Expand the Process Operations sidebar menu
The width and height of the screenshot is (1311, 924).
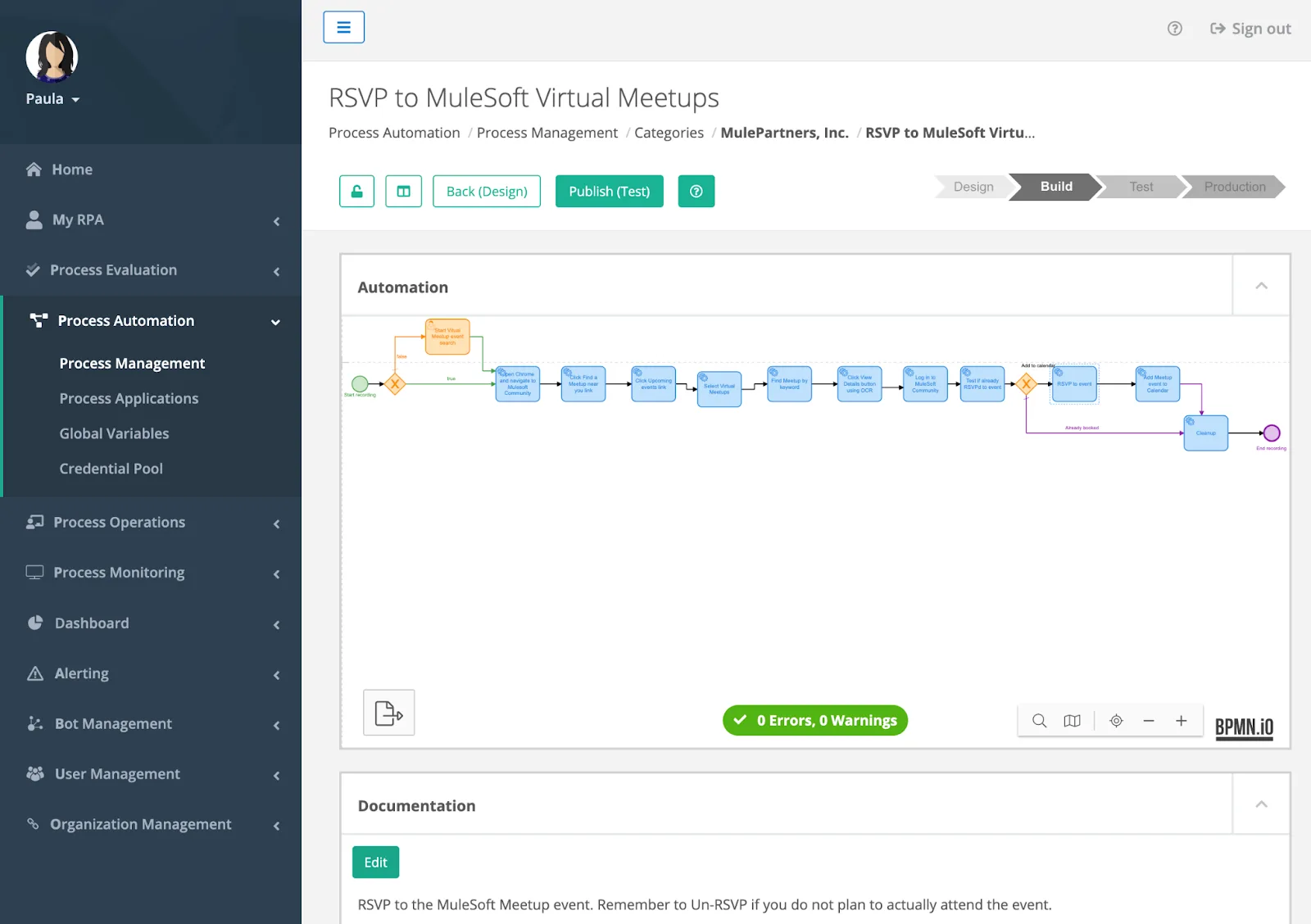coord(151,523)
